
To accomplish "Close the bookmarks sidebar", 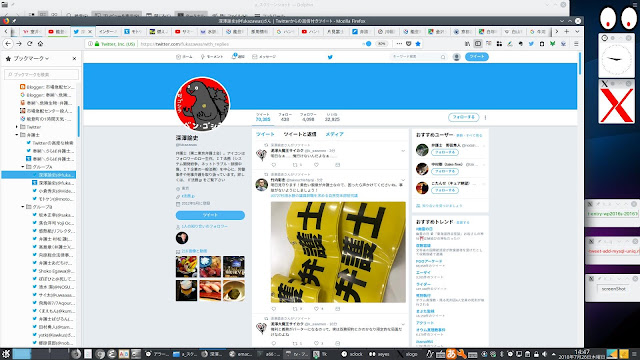I will click(74, 59).
